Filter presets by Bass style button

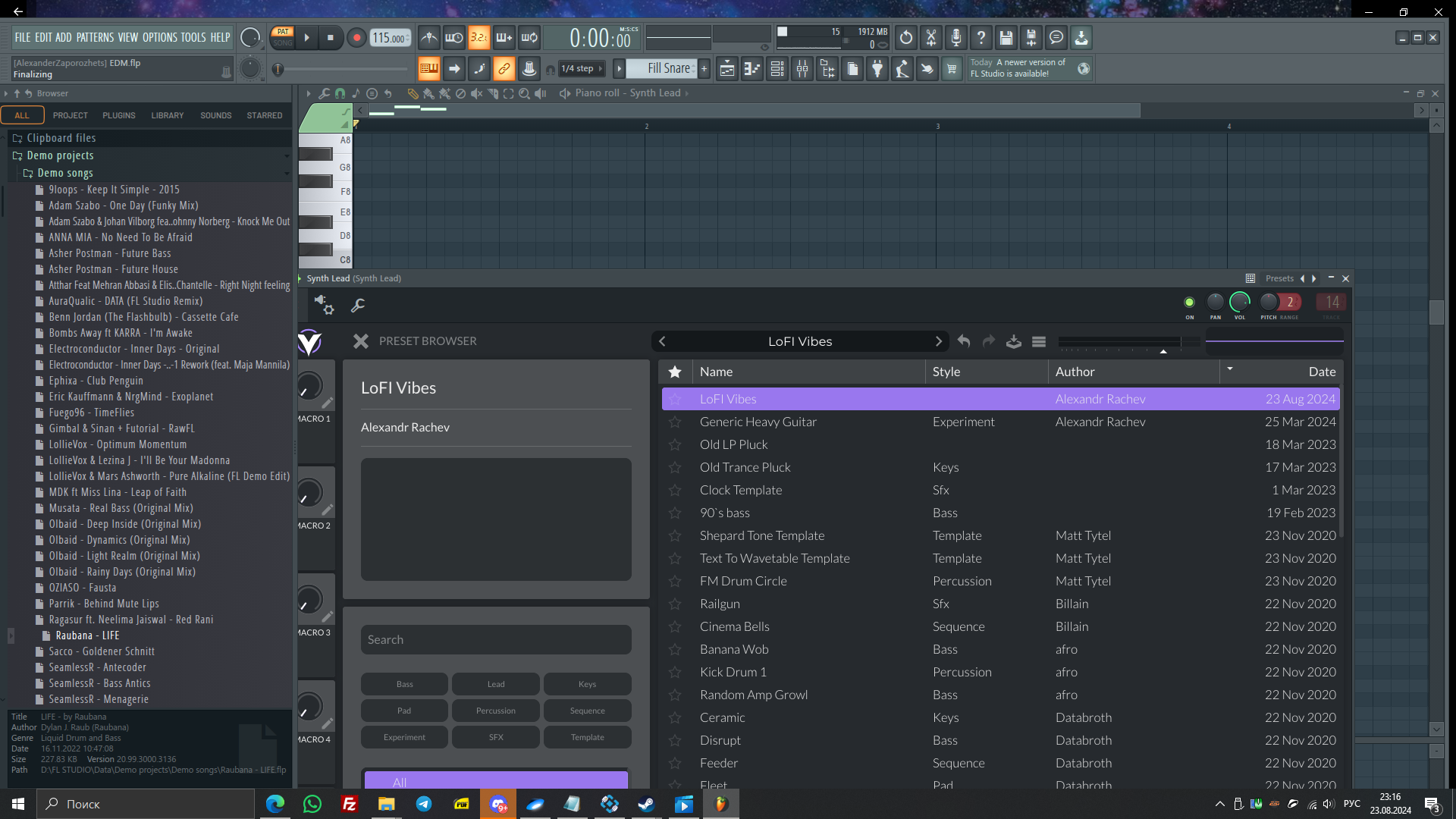pos(404,685)
